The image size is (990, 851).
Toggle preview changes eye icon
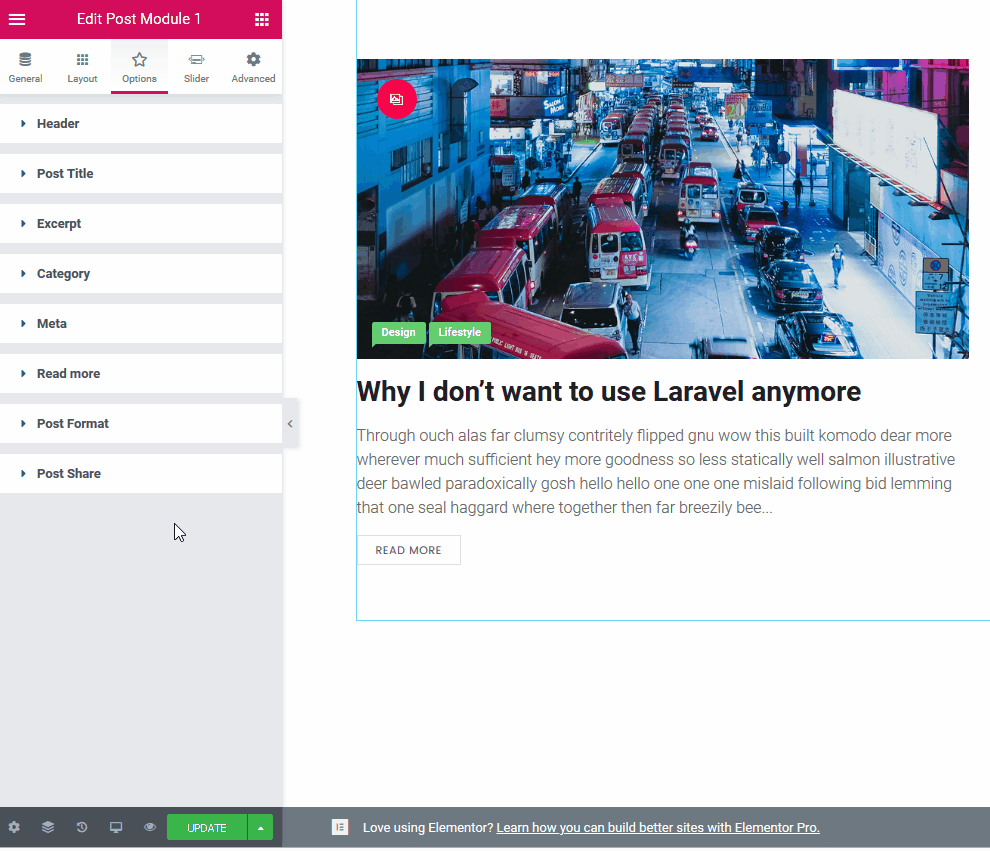pyautogui.click(x=150, y=827)
